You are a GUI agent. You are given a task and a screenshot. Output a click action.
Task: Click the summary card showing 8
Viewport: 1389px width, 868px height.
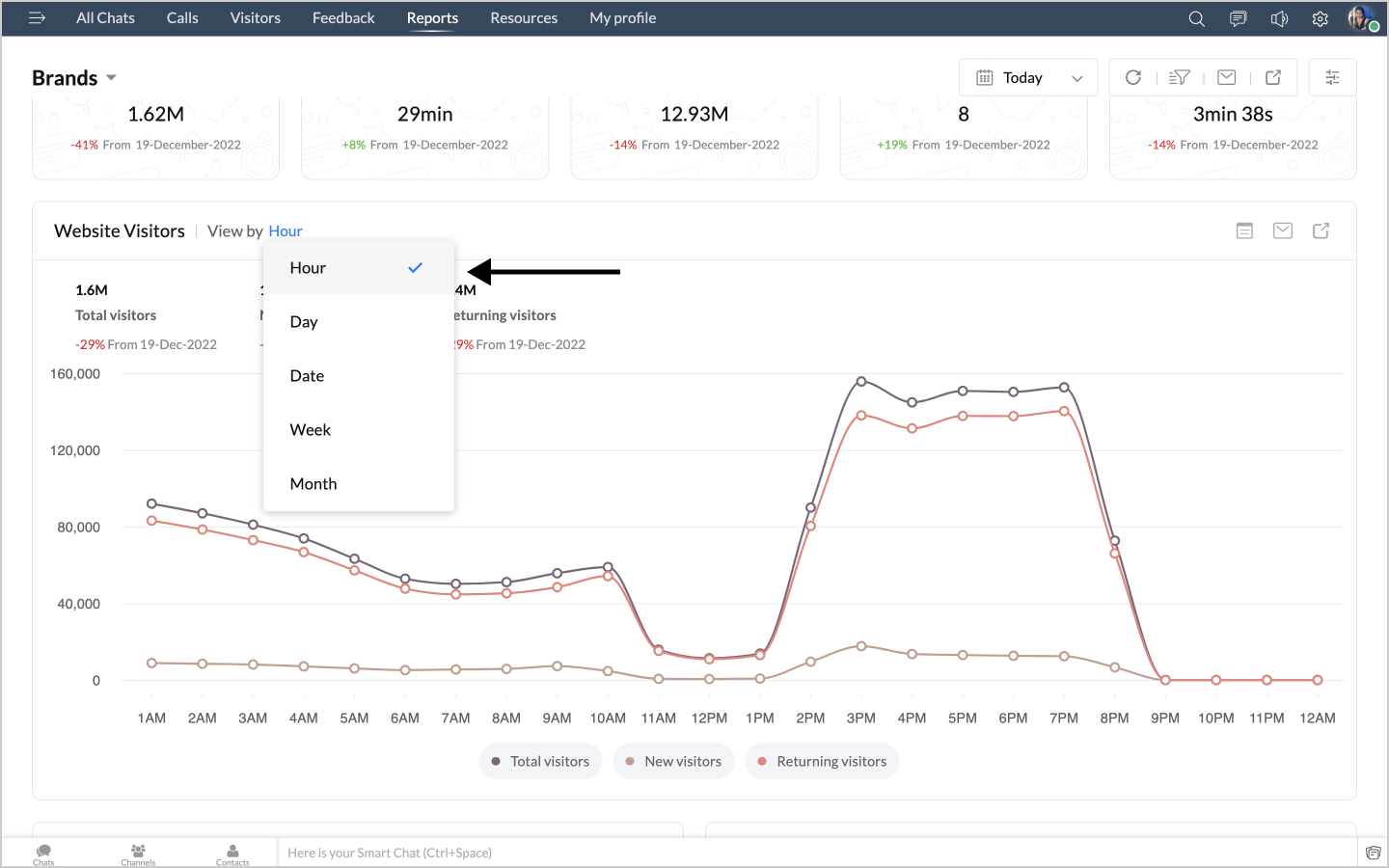click(964, 137)
